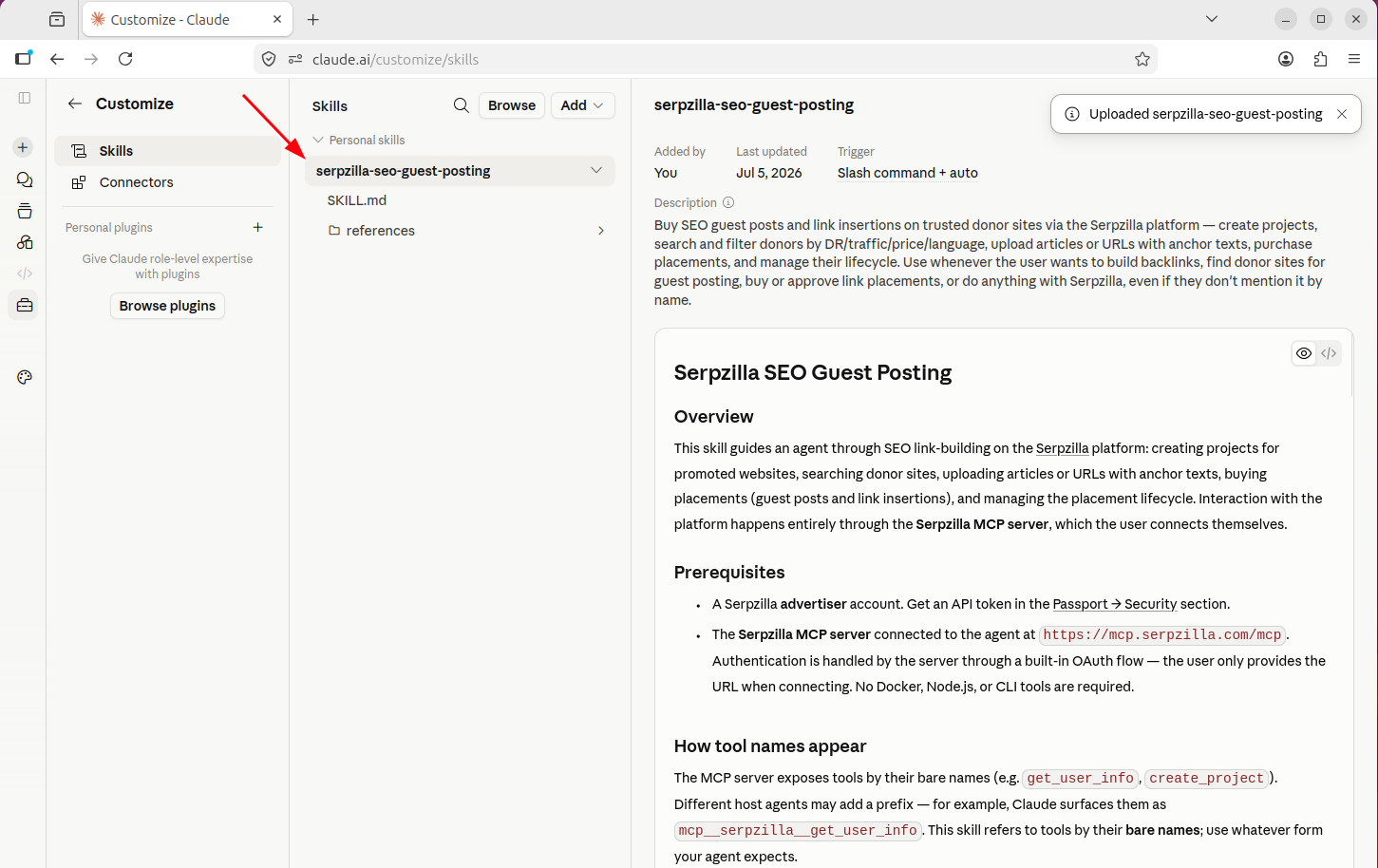Go back using the arrow beside Customize
This screenshot has width=1378, height=868.
pos(75,104)
